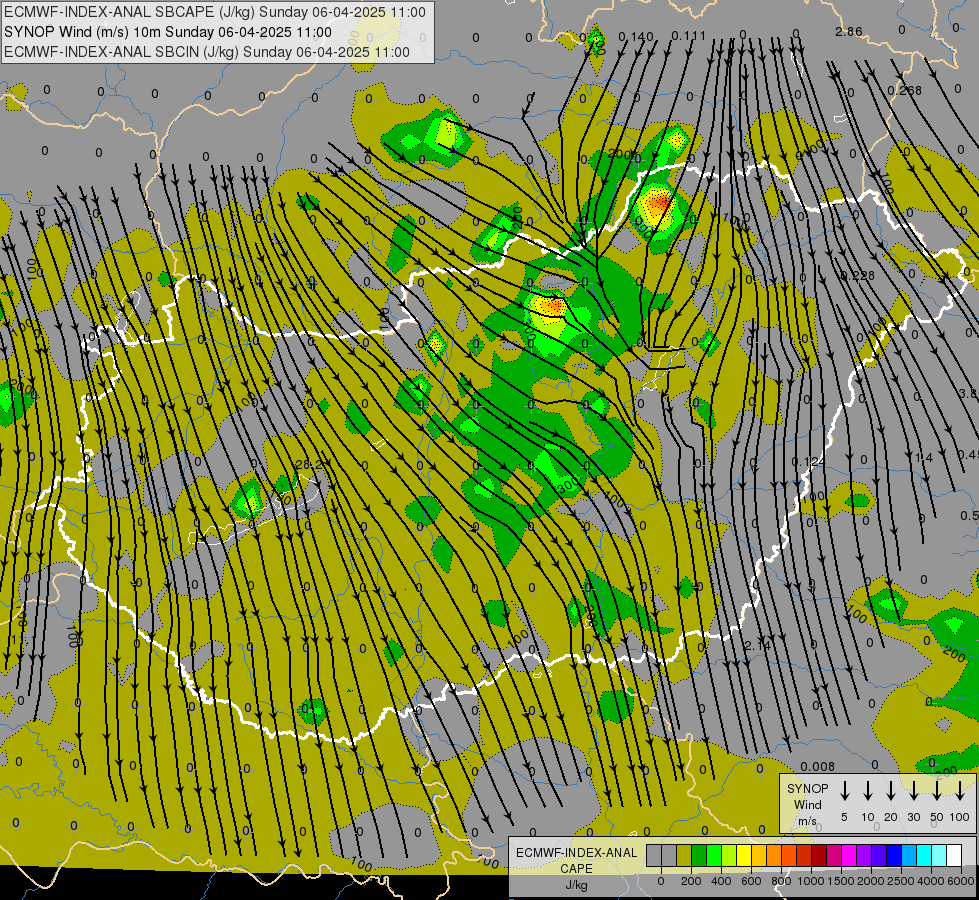Select the pure yellow CAPE legend swatch

744,855
